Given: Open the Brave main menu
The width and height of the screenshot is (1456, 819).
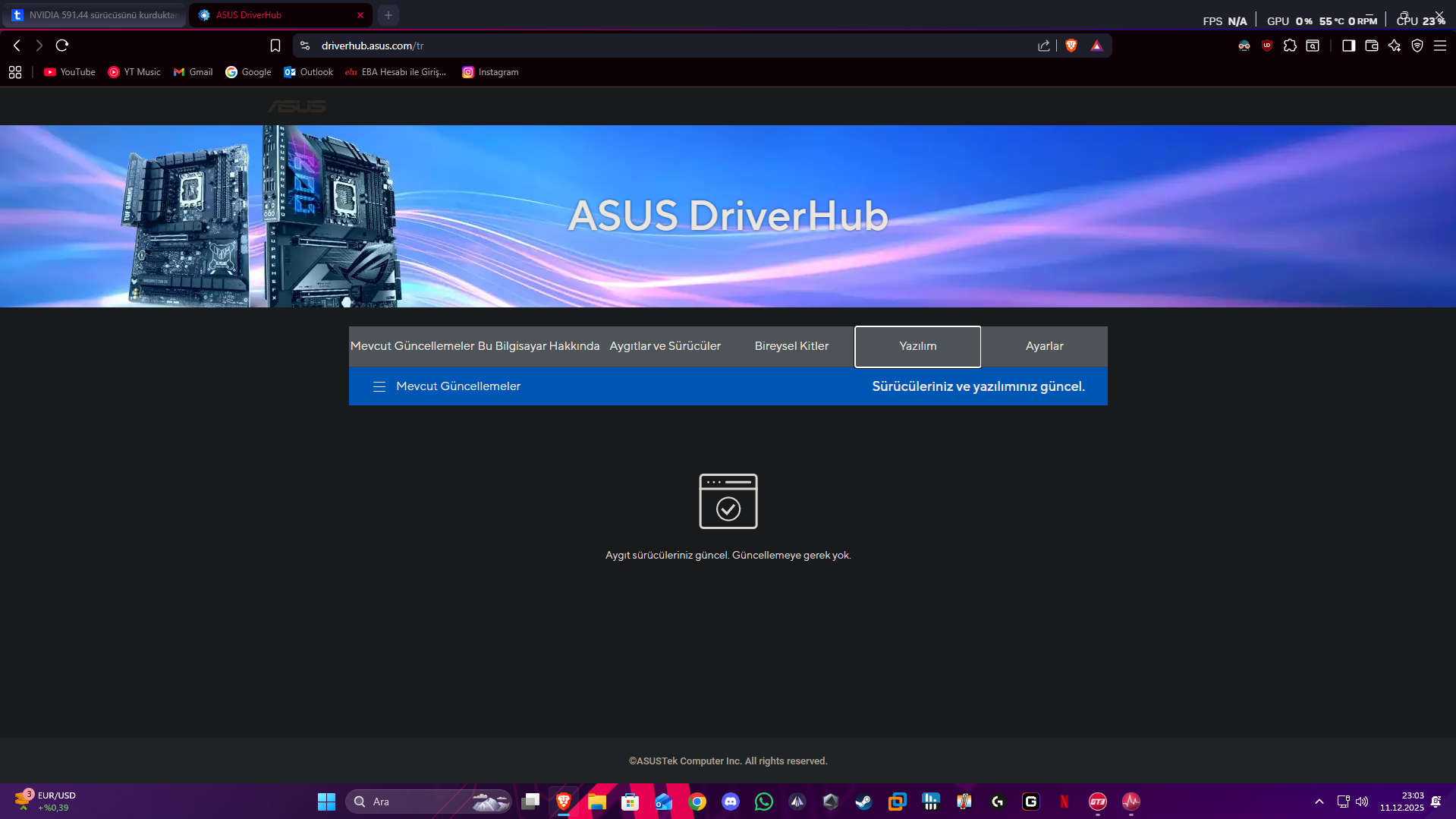Looking at the screenshot, I should coord(1440,46).
